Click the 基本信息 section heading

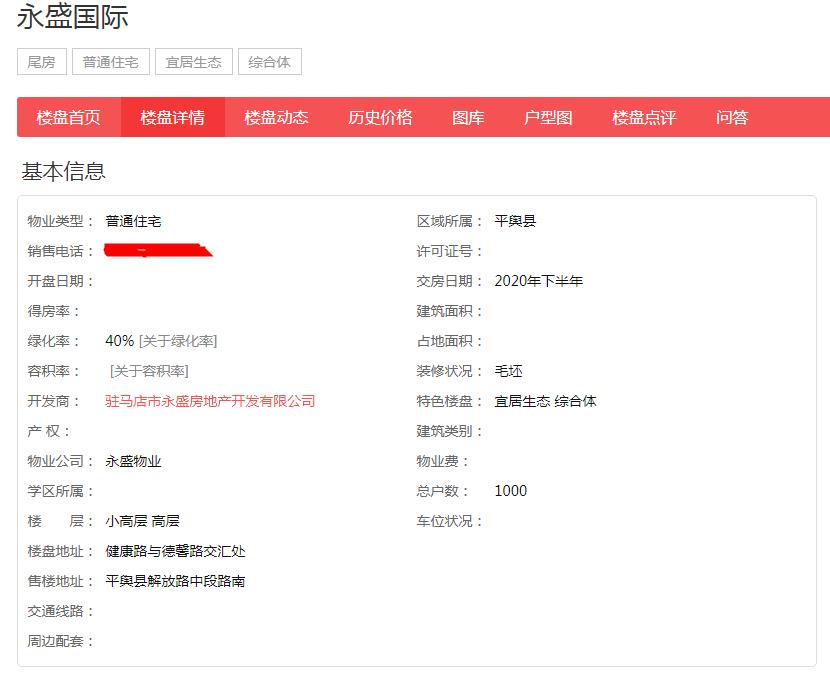(64, 171)
